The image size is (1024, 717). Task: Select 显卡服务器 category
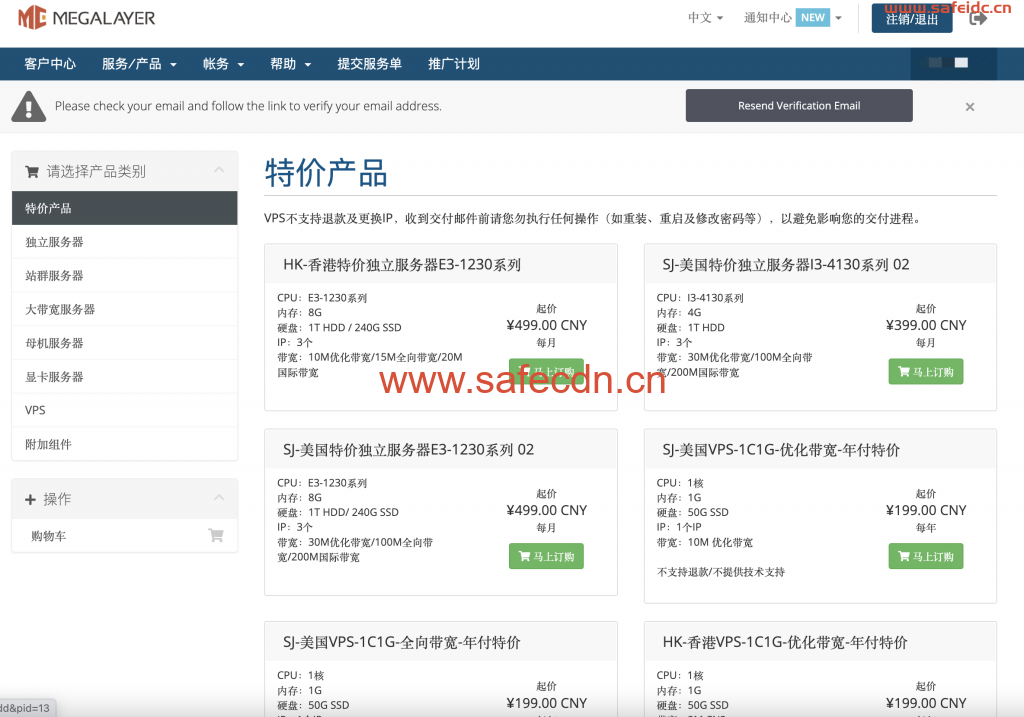click(125, 377)
